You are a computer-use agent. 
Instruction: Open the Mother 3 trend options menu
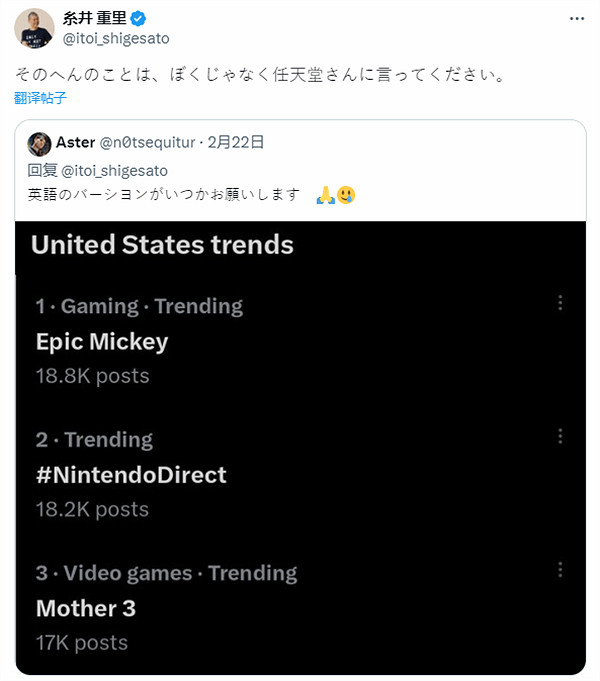coord(560,570)
